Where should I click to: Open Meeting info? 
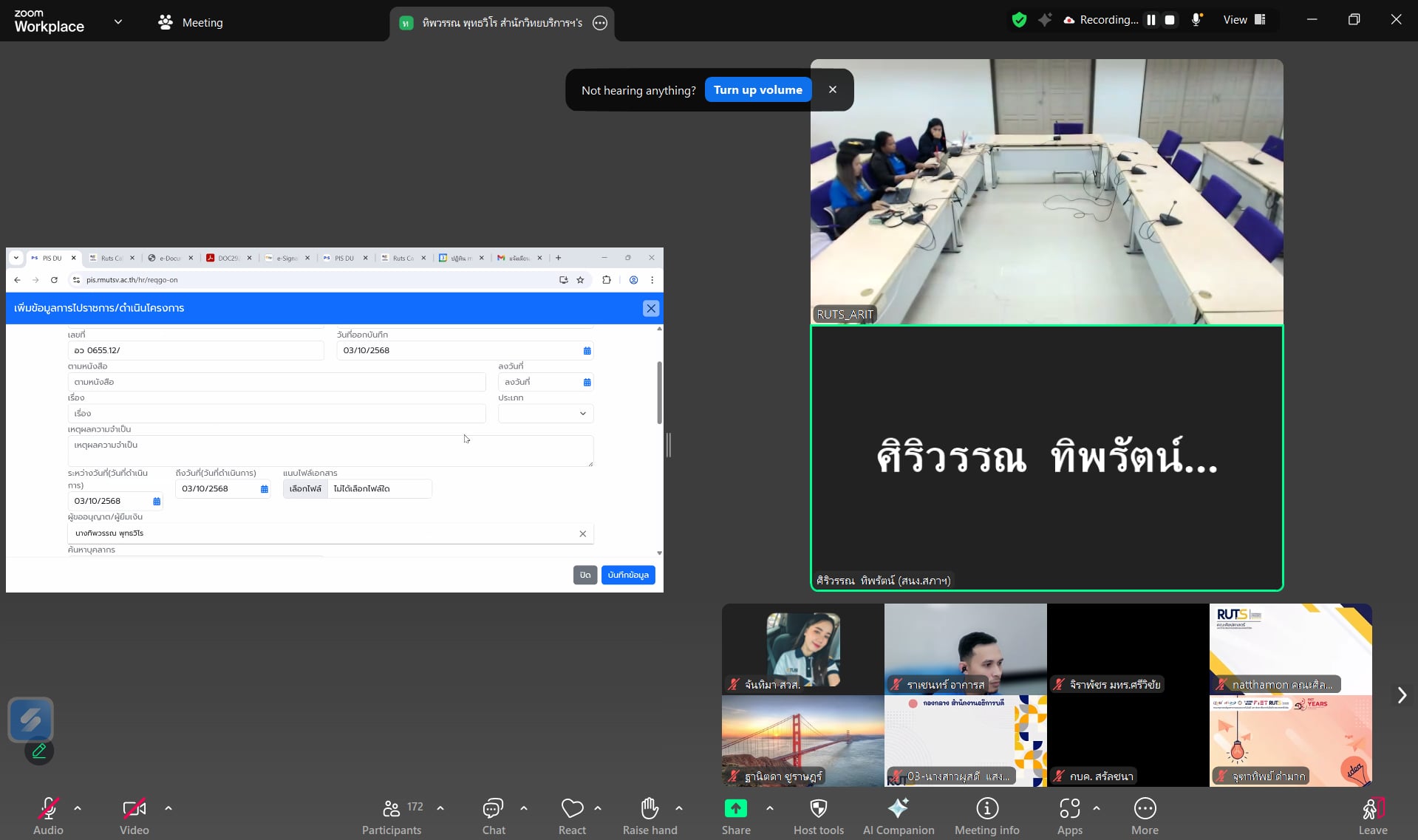pyautogui.click(x=986, y=816)
